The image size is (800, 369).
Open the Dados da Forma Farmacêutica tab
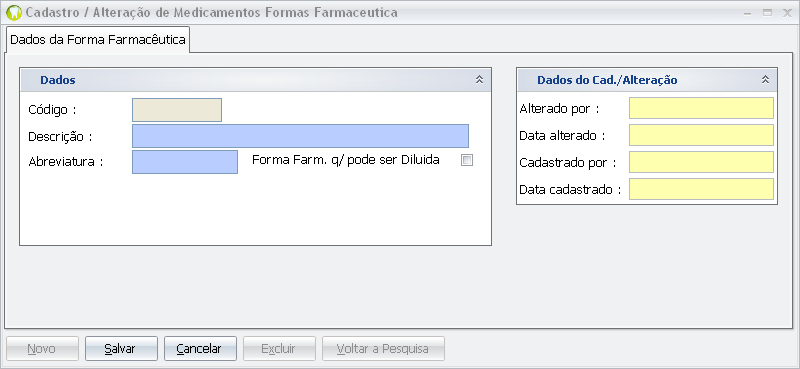click(98, 40)
